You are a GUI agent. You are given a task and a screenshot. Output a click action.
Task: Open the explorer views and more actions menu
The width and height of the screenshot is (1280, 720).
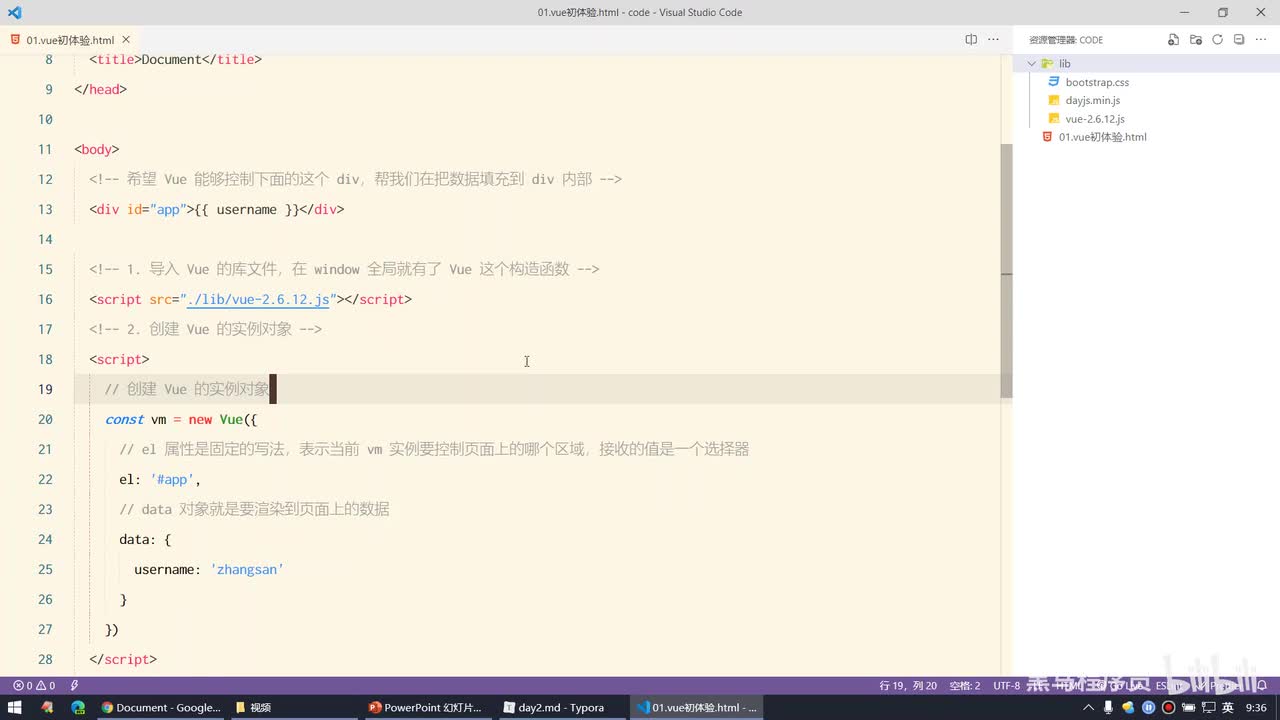[1261, 40]
